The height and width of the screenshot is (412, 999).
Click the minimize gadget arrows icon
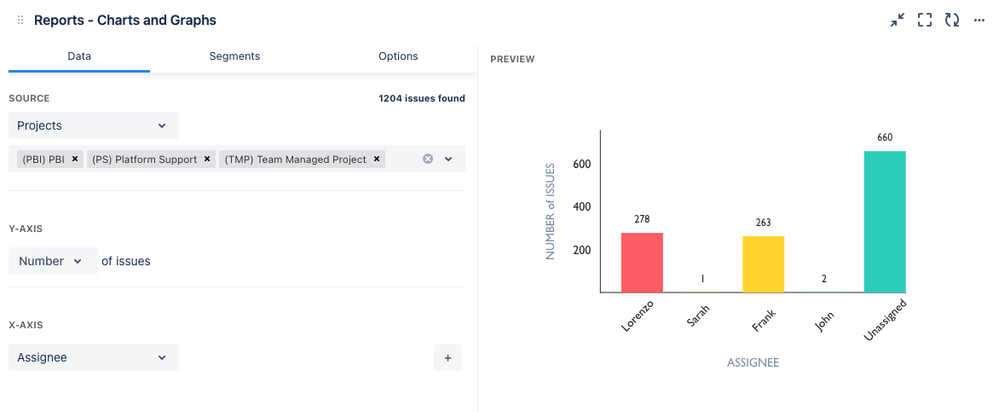pos(897,20)
